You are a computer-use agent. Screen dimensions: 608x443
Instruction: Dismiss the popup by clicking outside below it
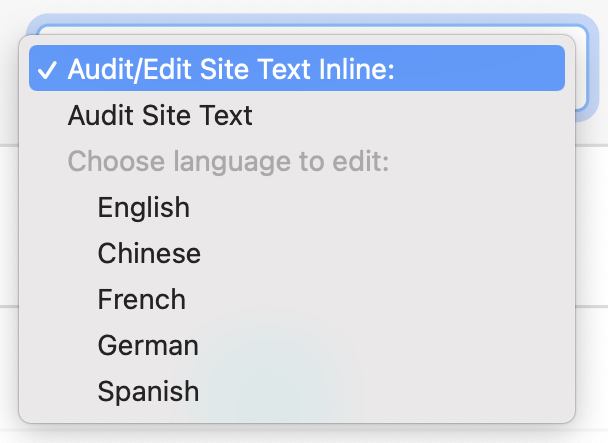point(300,434)
